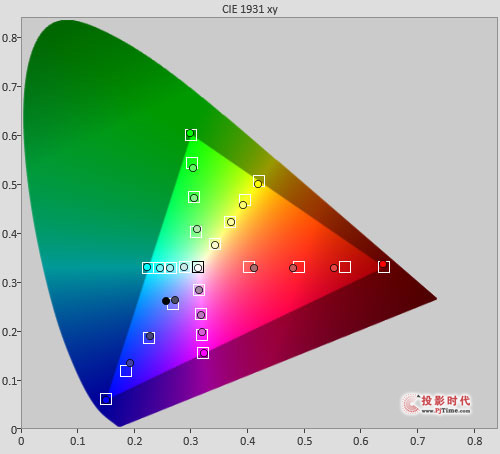This screenshot has width=500, height=454.
Task: Select the 25% yellow measured circle
Action: [215, 245]
